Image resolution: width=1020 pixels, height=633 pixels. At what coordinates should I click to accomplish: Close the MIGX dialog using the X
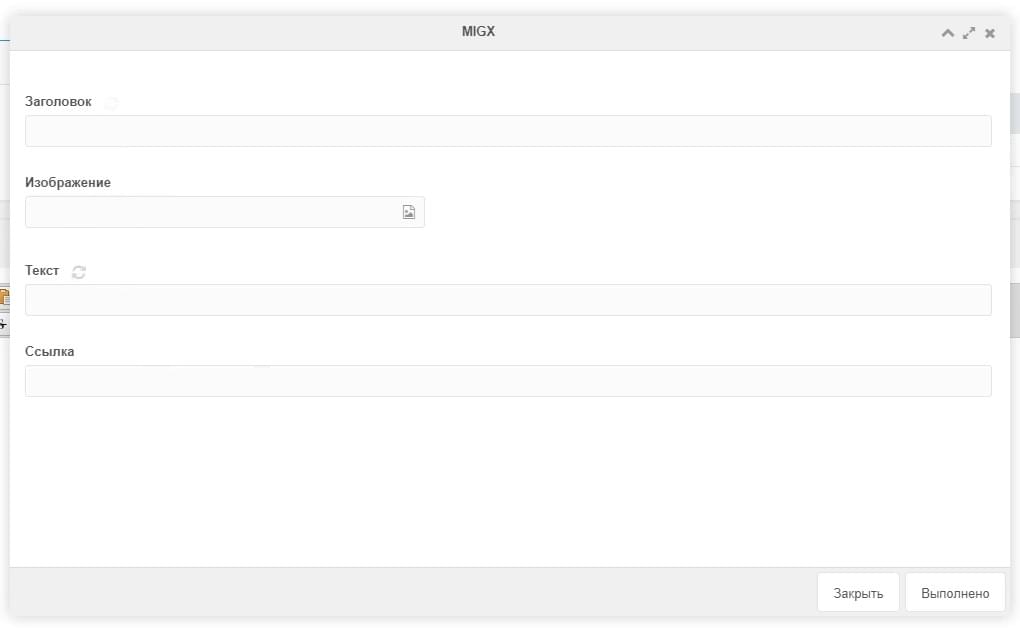point(989,33)
